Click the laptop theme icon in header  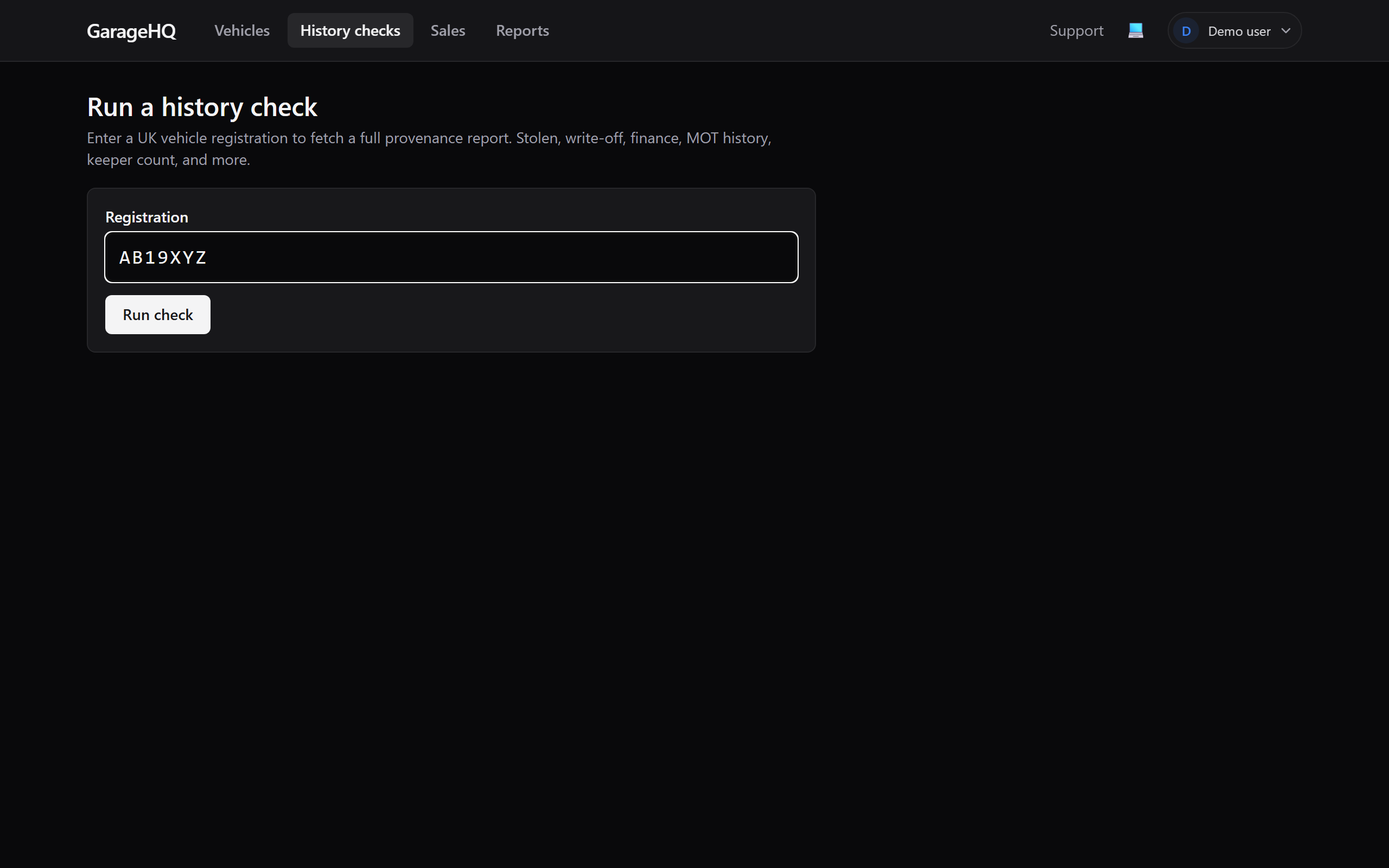[1135, 30]
